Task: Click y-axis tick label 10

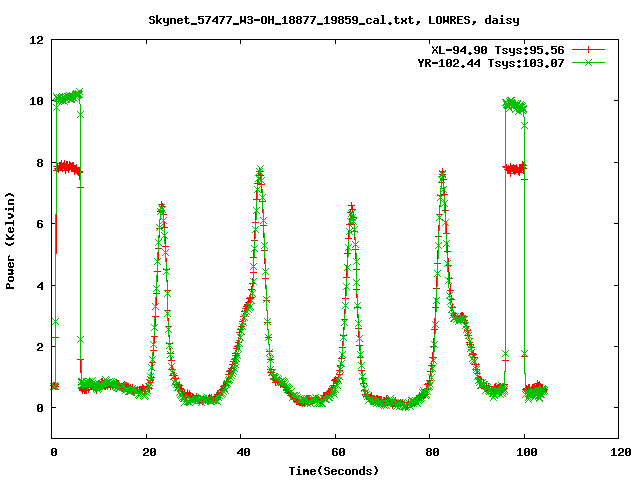Action: 36,101
